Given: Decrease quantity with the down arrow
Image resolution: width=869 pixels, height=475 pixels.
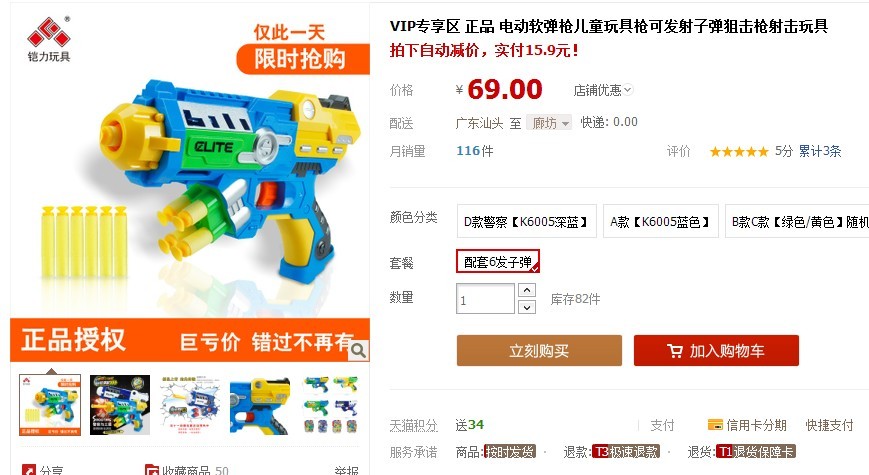Looking at the screenshot, I should tap(526, 307).
